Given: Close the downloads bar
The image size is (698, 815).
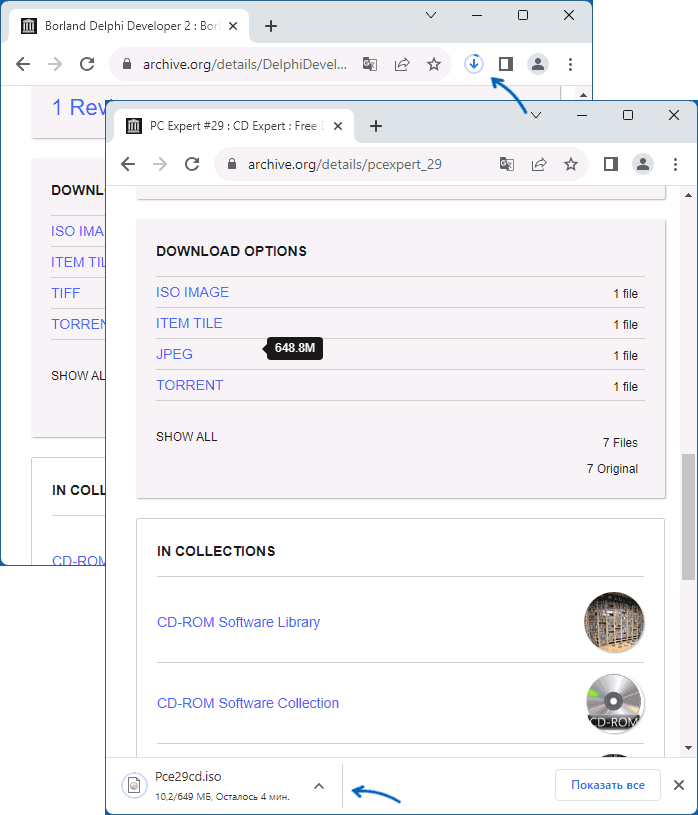Looking at the screenshot, I should [679, 785].
